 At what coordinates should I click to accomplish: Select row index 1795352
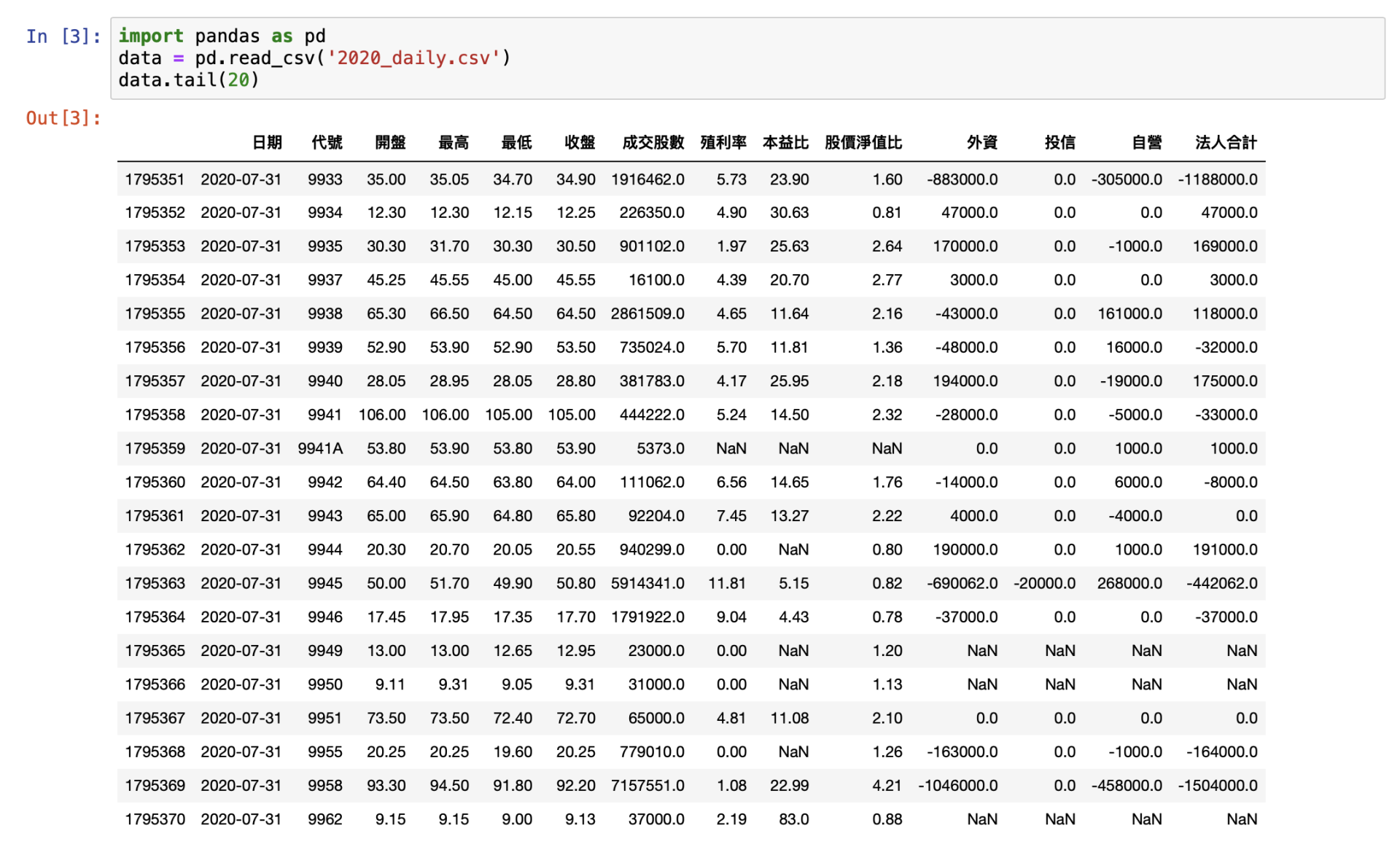[x=155, y=213]
